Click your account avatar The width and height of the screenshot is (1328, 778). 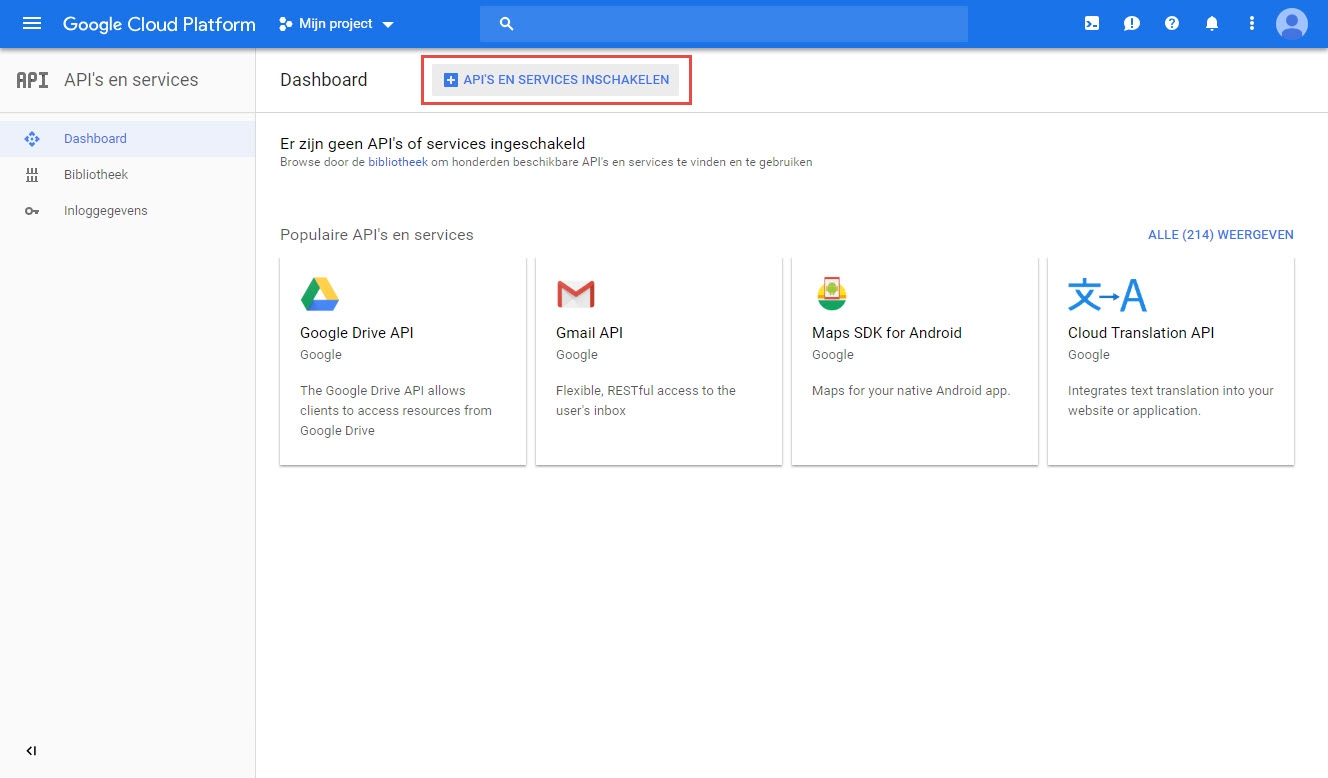click(x=1291, y=23)
